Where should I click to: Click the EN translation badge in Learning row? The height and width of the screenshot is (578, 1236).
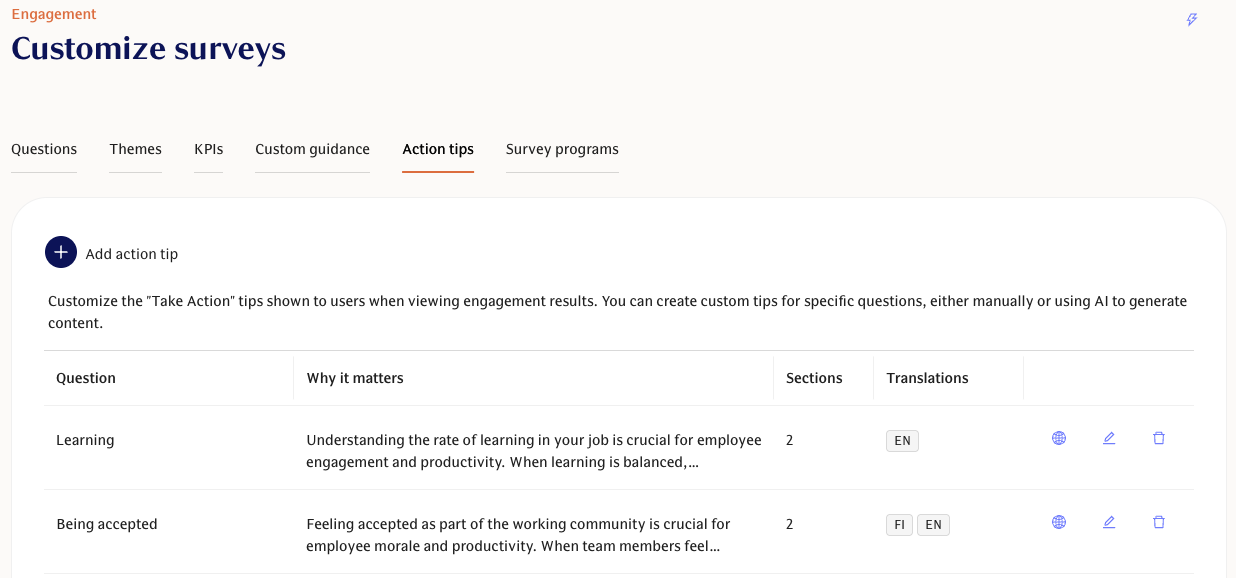(x=902, y=441)
